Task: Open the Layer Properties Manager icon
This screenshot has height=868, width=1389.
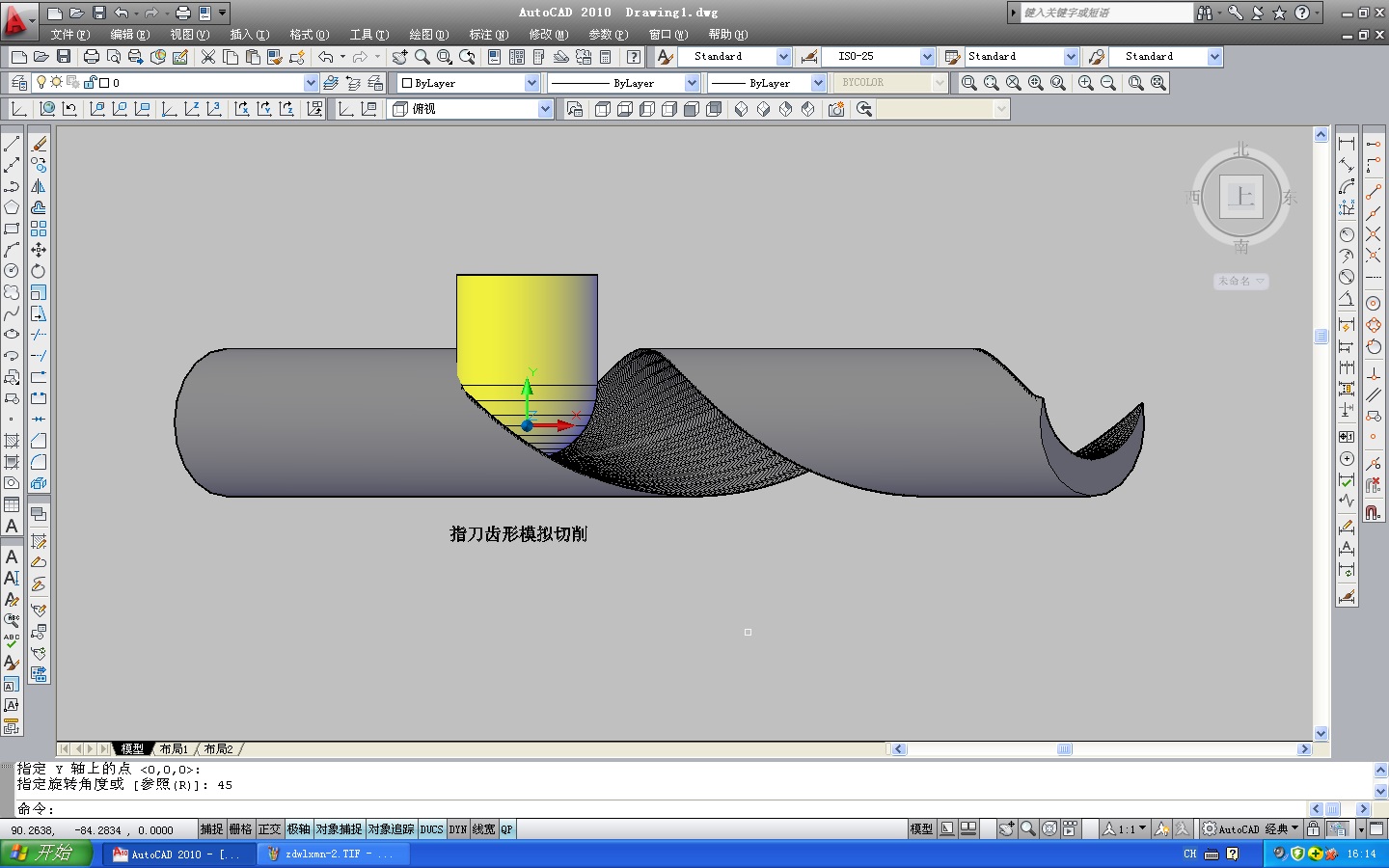Action: [18, 83]
